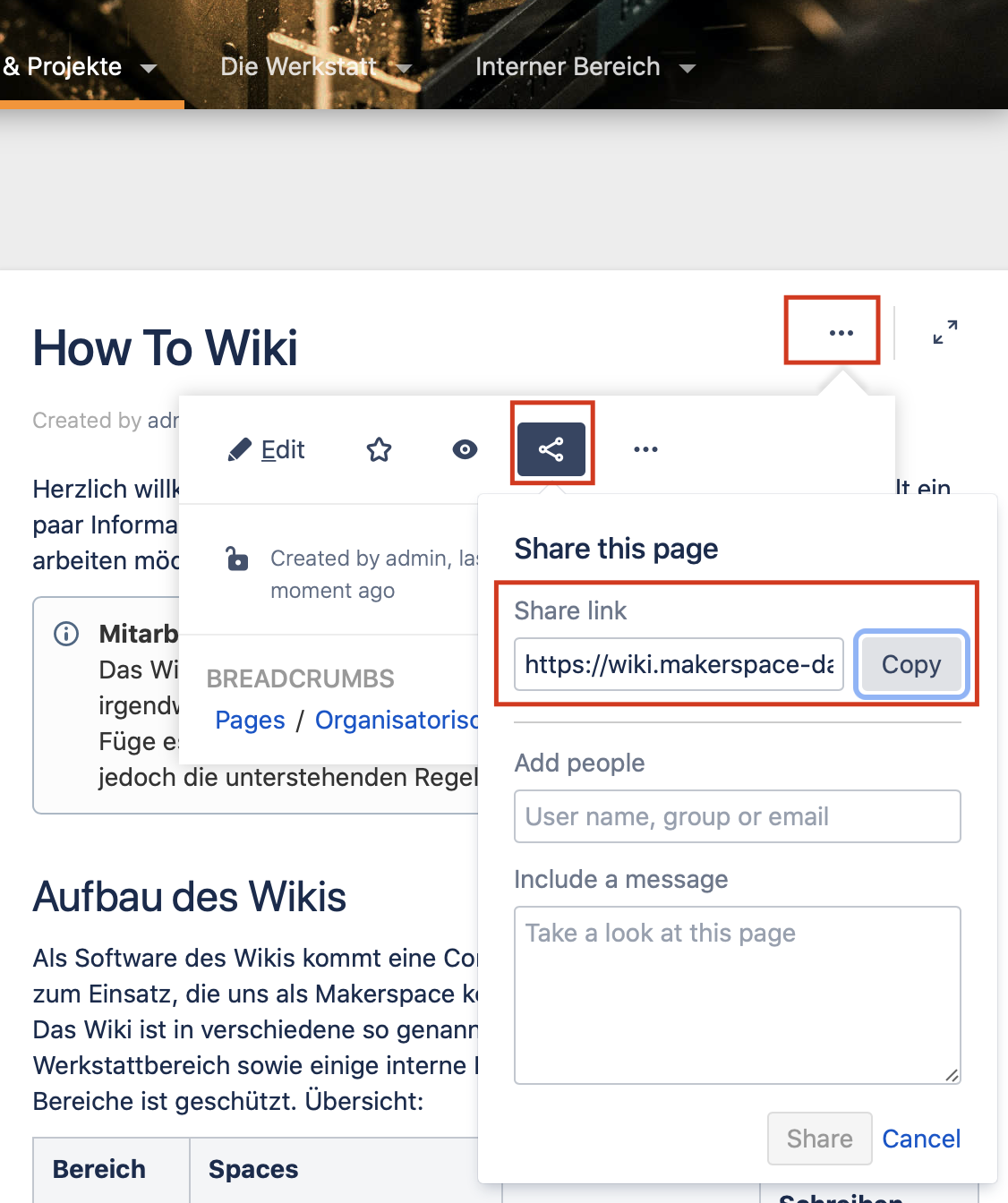Open the popup's more actions ellipsis

645,449
